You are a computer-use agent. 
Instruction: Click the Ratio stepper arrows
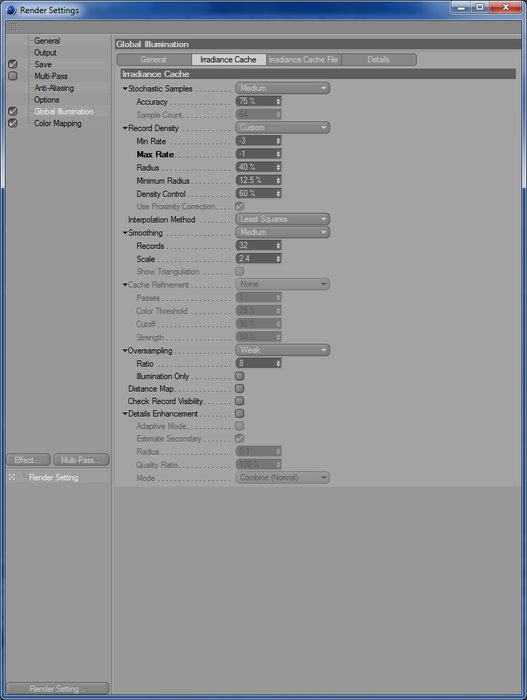(x=278, y=363)
